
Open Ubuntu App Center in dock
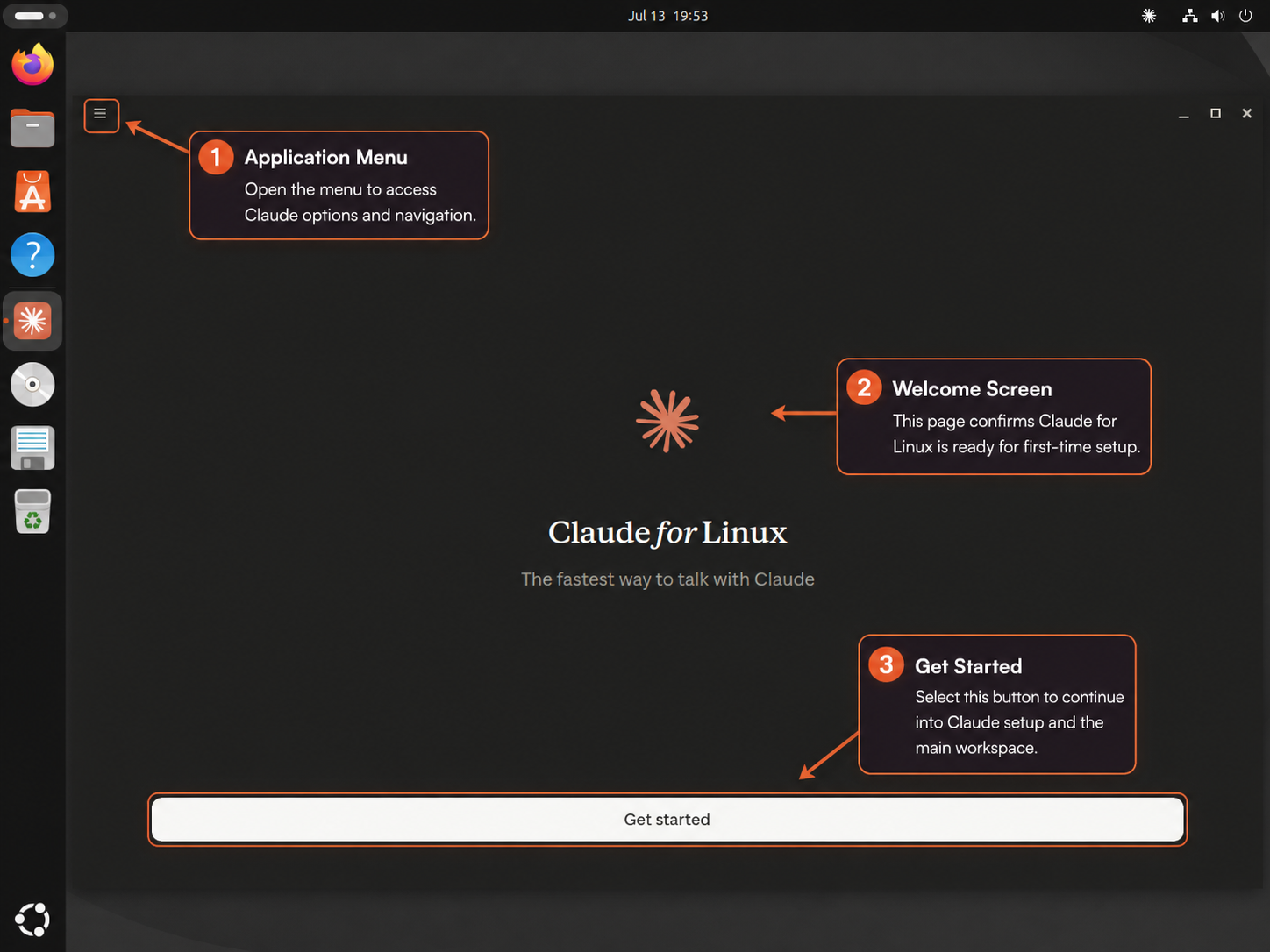[32, 192]
